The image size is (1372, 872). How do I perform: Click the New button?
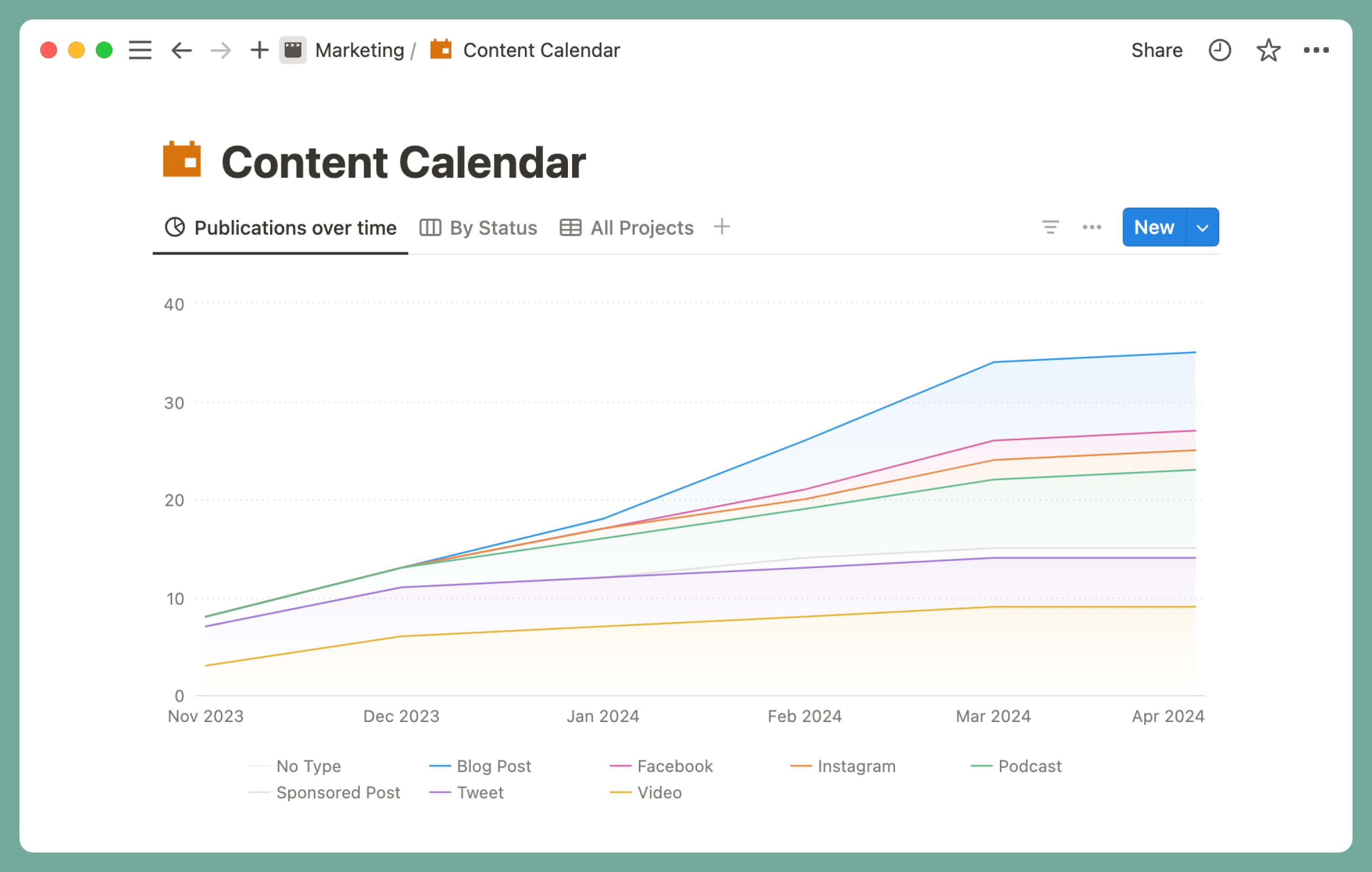(x=1154, y=227)
